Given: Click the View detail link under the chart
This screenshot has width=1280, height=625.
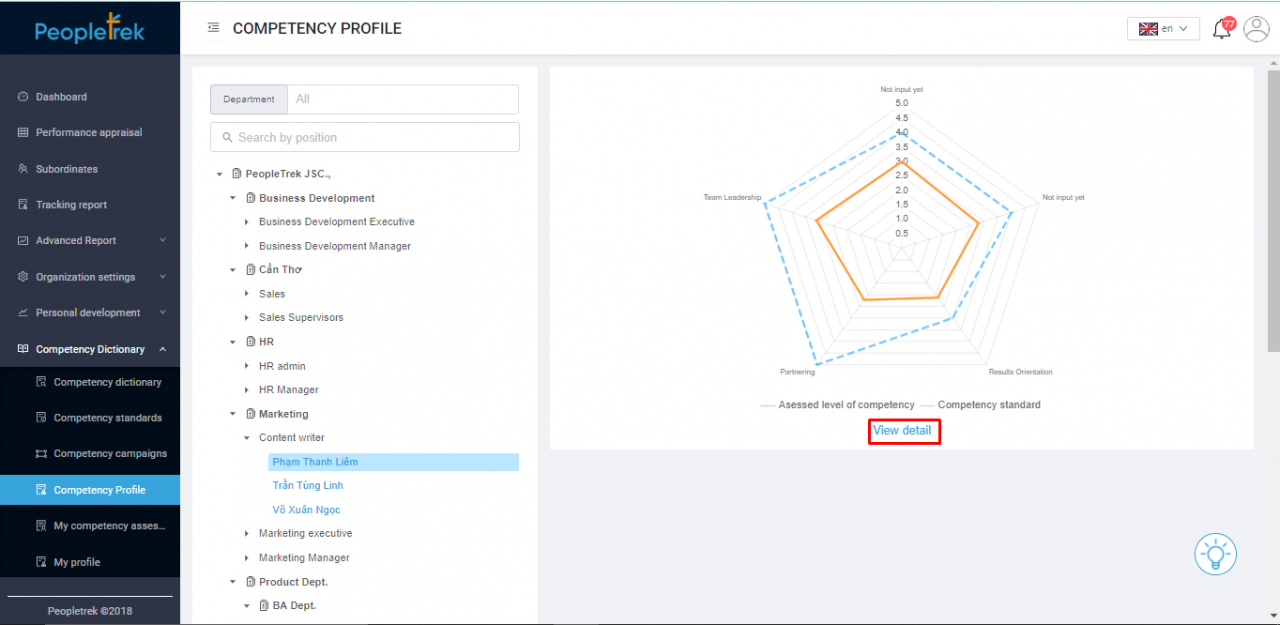Looking at the screenshot, I should click(x=903, y=430).
